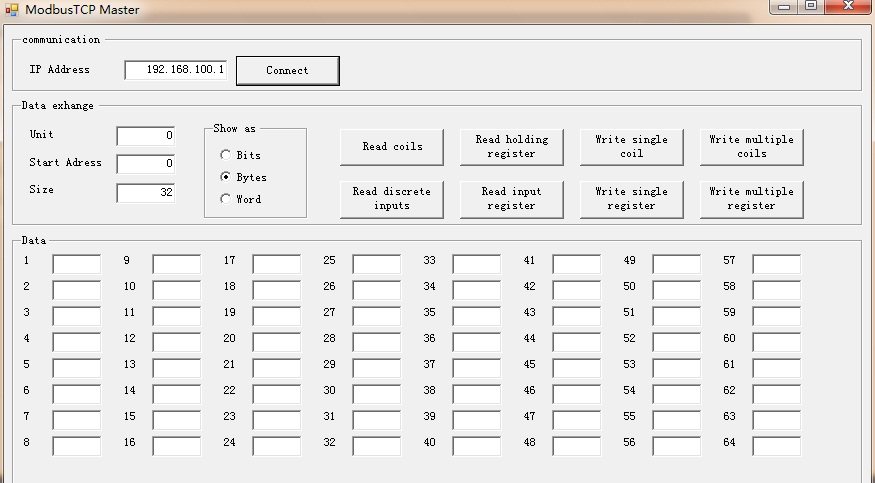The width and height of the screenshot is (875, 483).
Task: Click Read holding register button
Action: click(511, 147)
